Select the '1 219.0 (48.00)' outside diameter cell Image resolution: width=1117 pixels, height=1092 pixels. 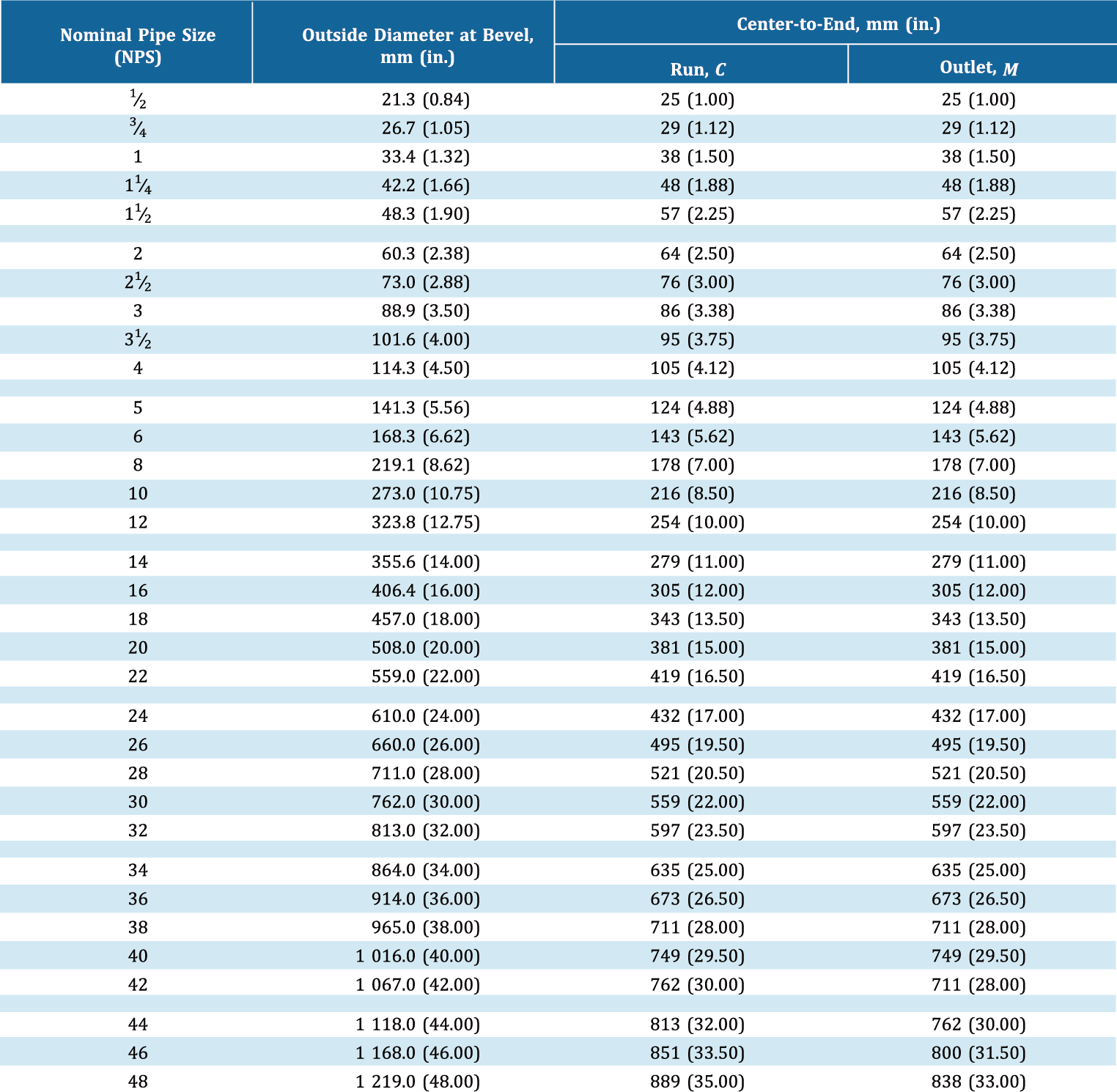coord(418,1080)
